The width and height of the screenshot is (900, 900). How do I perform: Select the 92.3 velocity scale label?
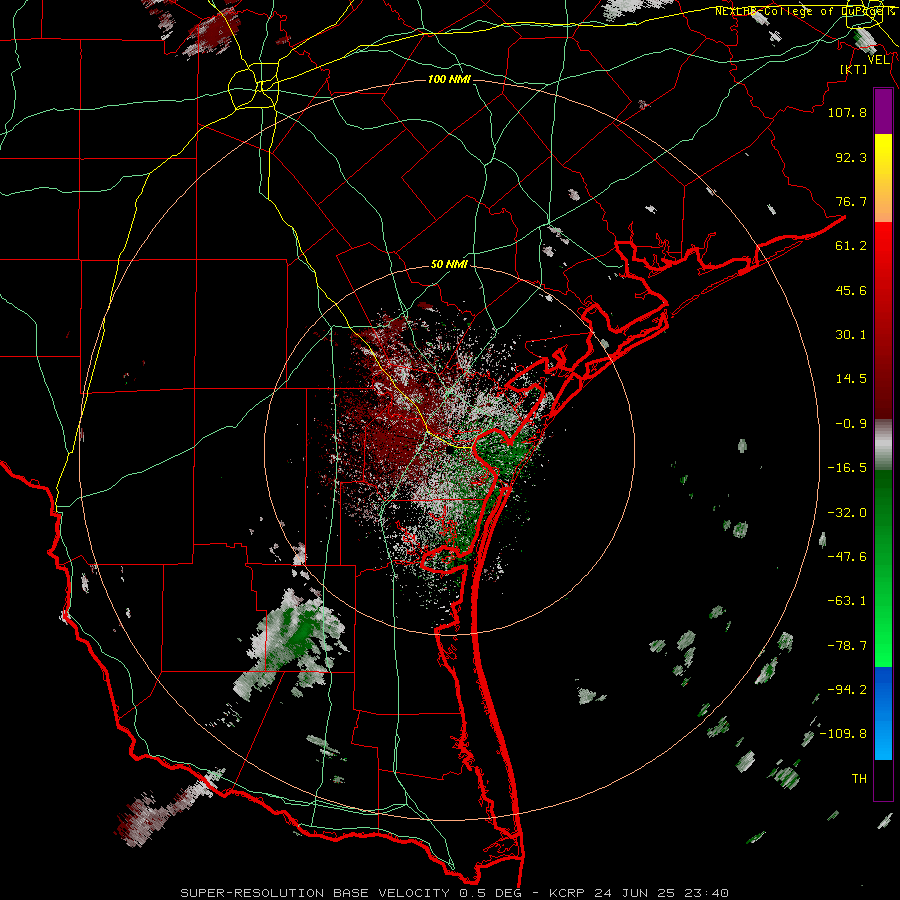tap(851, 157)
